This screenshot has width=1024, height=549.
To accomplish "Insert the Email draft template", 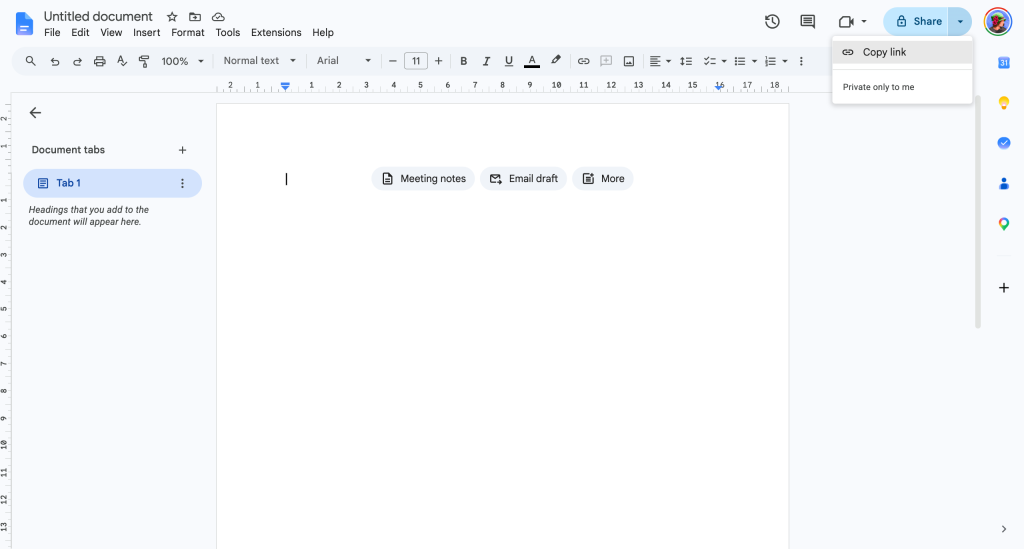I will point(523,179).
